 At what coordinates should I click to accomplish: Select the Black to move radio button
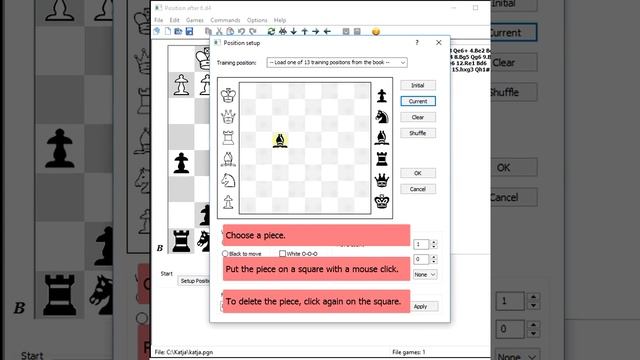tap(225, 253)
